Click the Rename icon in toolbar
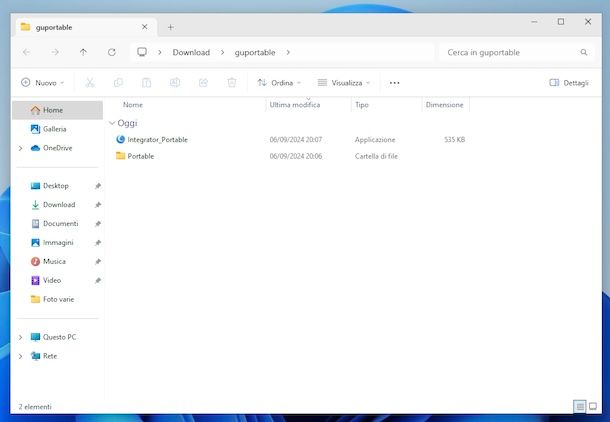The height and width of the screenshot is (422, 610). (x=175, y=82)
